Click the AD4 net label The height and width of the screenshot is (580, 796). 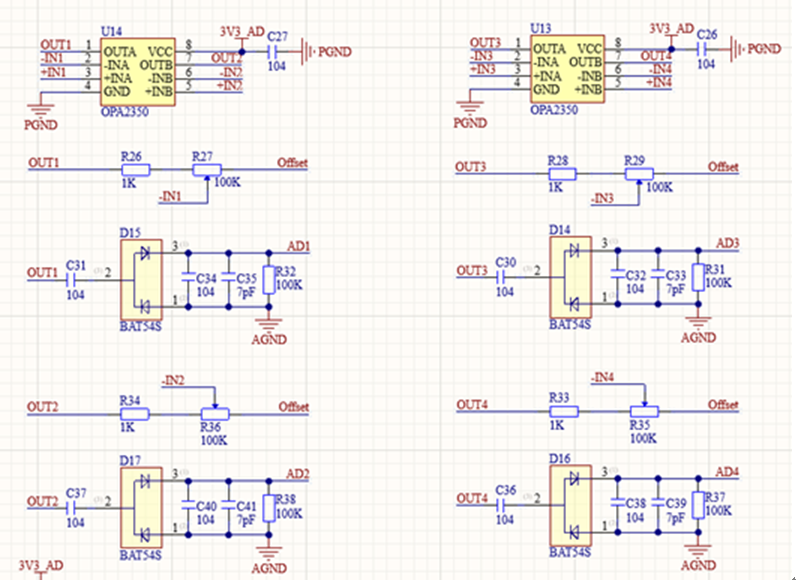727,472
